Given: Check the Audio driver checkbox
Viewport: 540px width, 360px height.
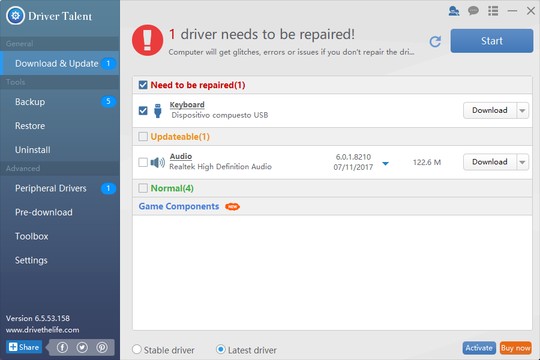Looking at the screenshot, I should [x=143, y=162].
